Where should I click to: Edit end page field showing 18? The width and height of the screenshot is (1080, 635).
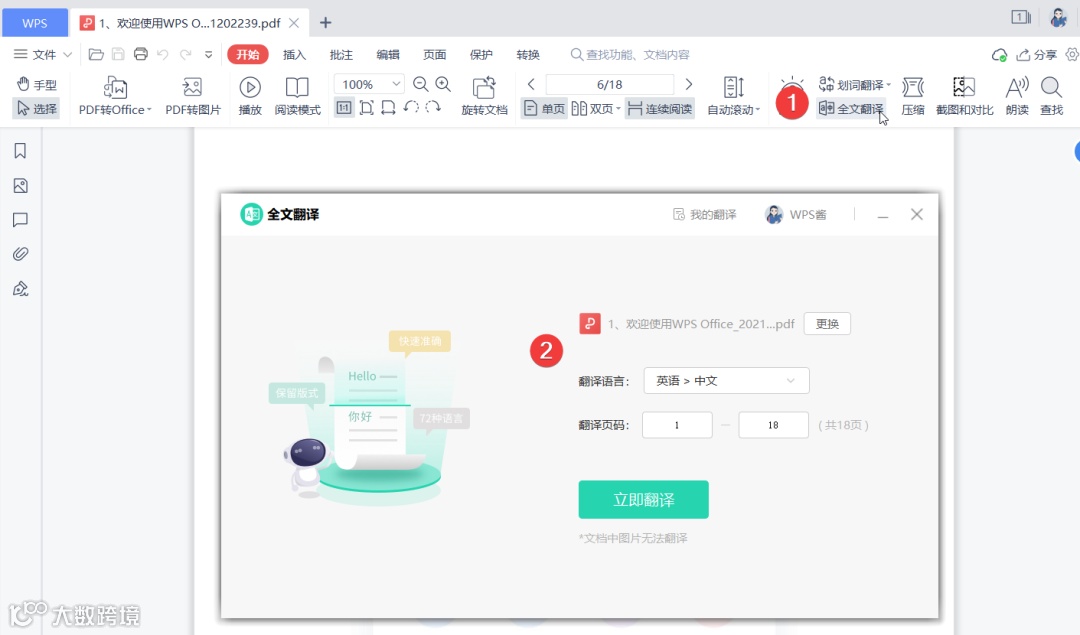(773, 425)
